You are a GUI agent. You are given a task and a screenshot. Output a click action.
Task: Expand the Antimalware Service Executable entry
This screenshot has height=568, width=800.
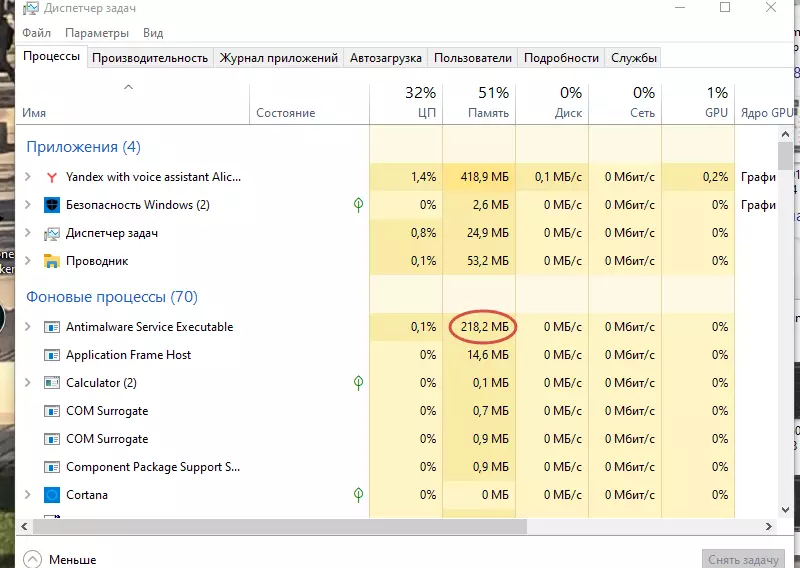pyautogui.click(x=28, y=327)
